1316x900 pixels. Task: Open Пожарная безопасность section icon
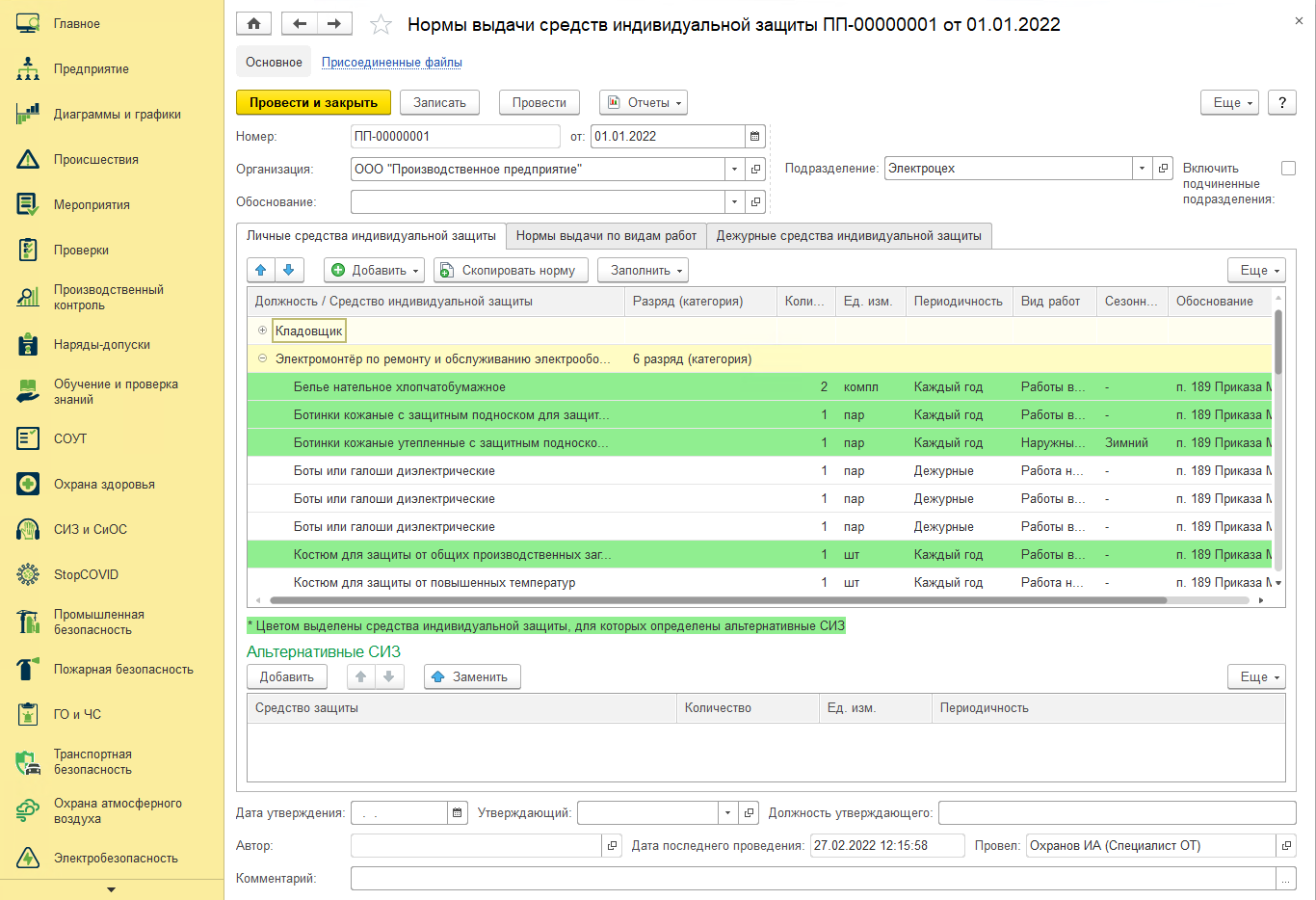(x=28, y=670)
